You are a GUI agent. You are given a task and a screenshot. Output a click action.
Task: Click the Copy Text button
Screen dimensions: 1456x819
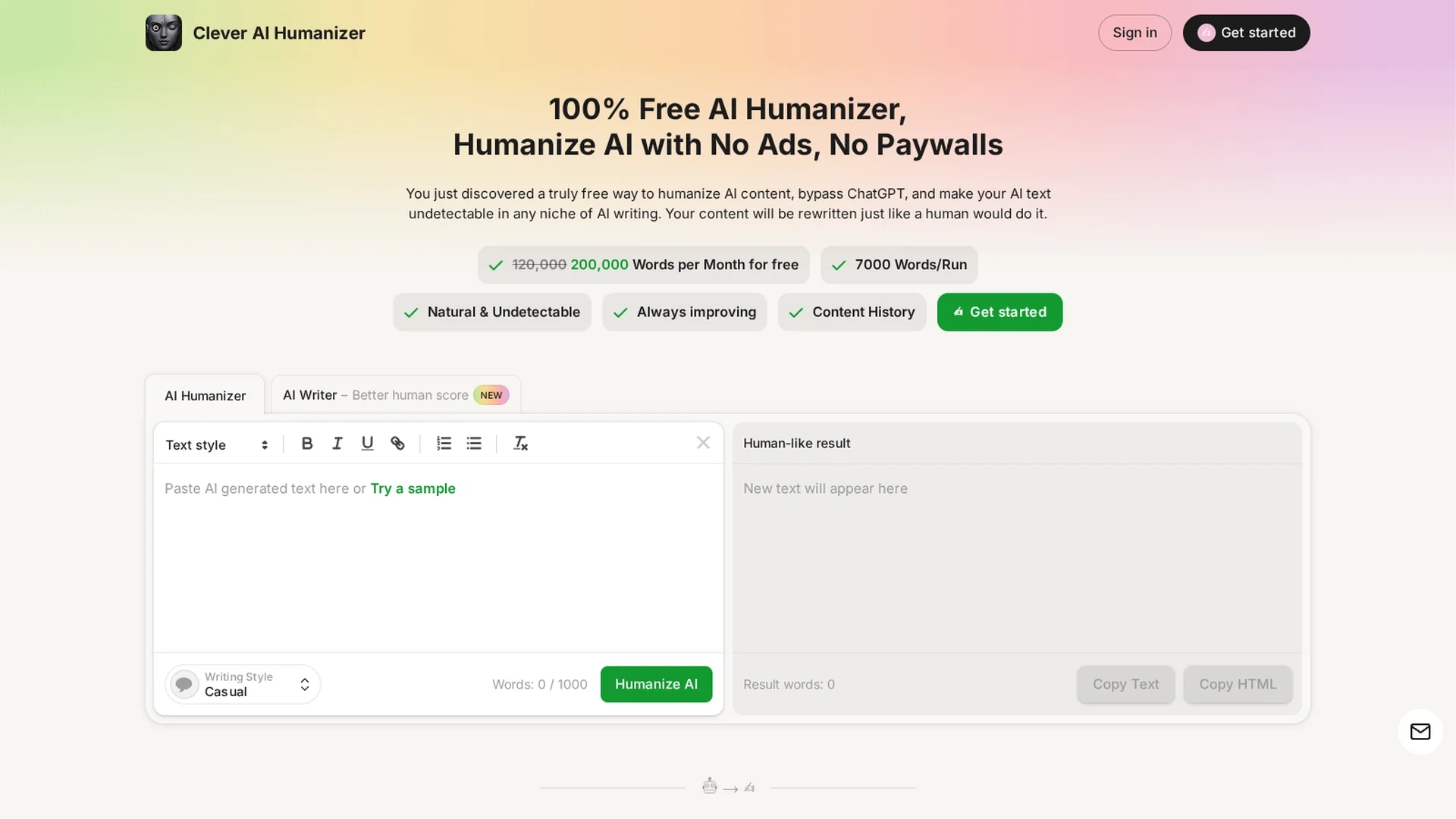(x=1125, y=684)
